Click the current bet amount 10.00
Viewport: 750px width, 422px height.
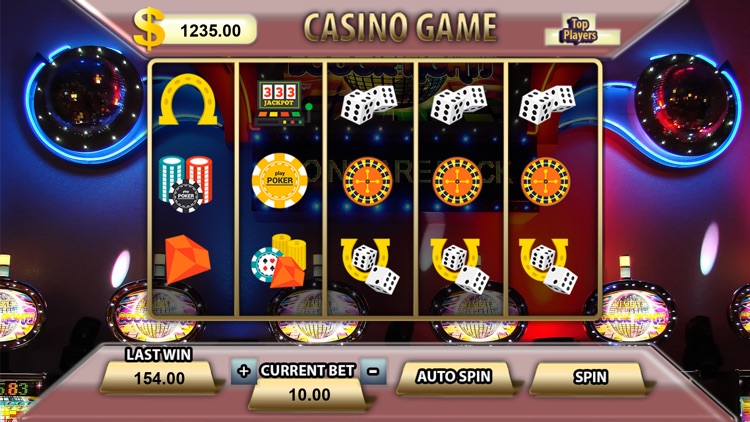309,395
